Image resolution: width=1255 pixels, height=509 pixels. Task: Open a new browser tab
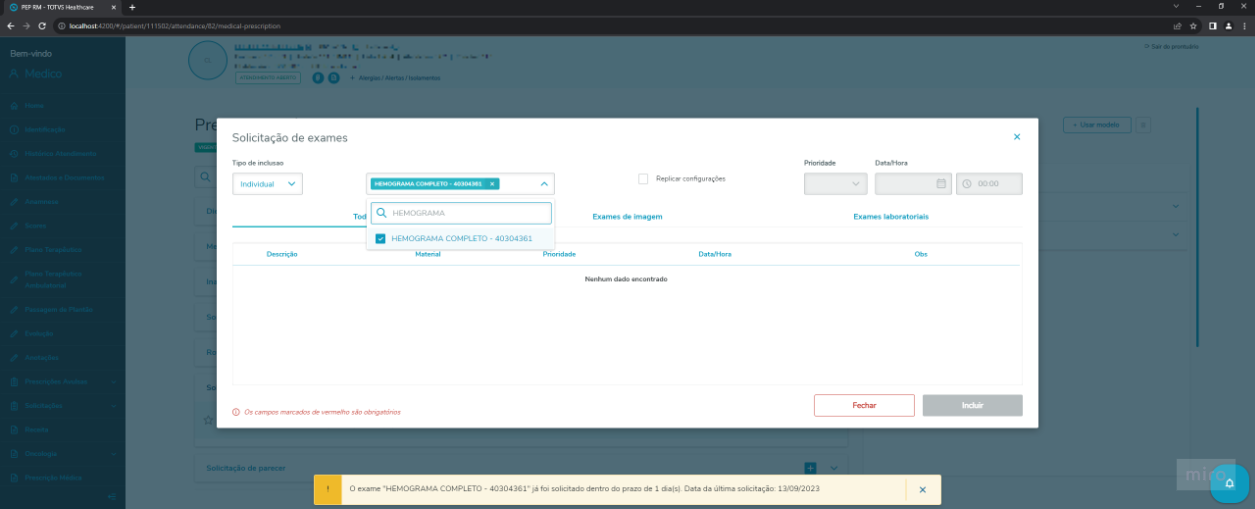coord(132,7)
